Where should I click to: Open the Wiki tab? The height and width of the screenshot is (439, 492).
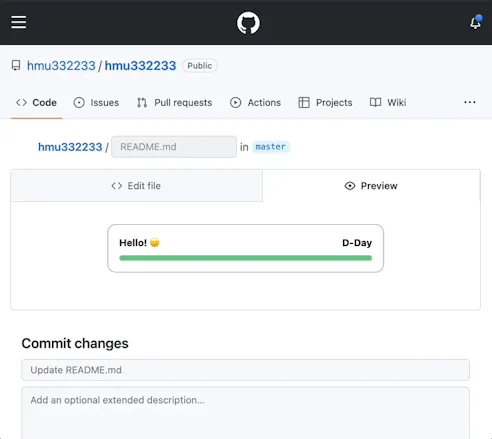click(388, 103)
